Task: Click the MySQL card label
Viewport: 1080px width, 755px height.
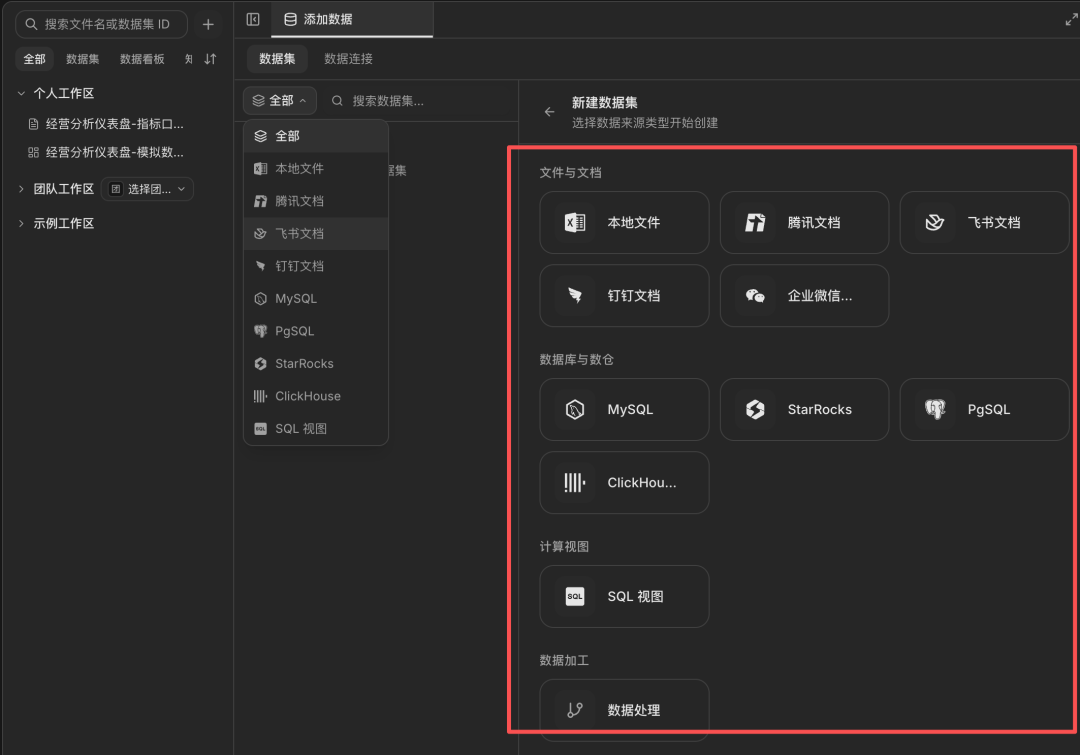Action: click(x=630, y=409)
